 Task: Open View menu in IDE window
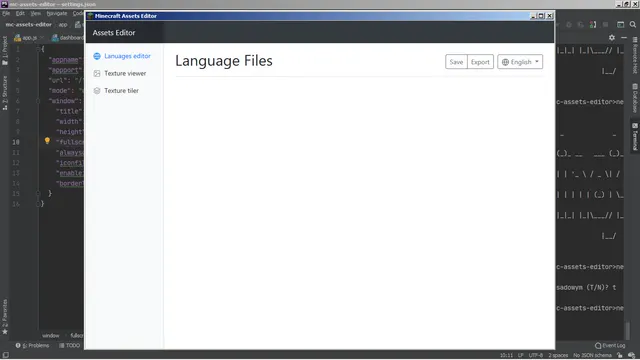(x=36, y=13)
